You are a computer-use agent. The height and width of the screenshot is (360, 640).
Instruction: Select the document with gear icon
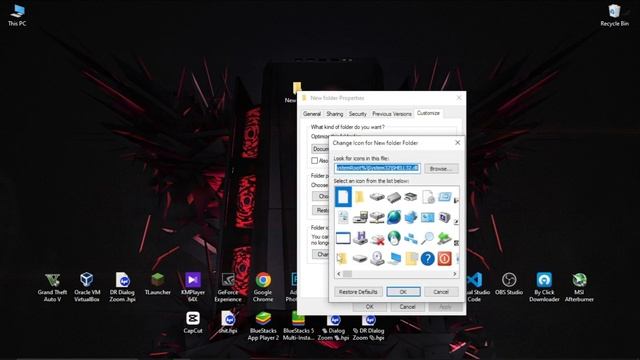(x=428, y=197)
